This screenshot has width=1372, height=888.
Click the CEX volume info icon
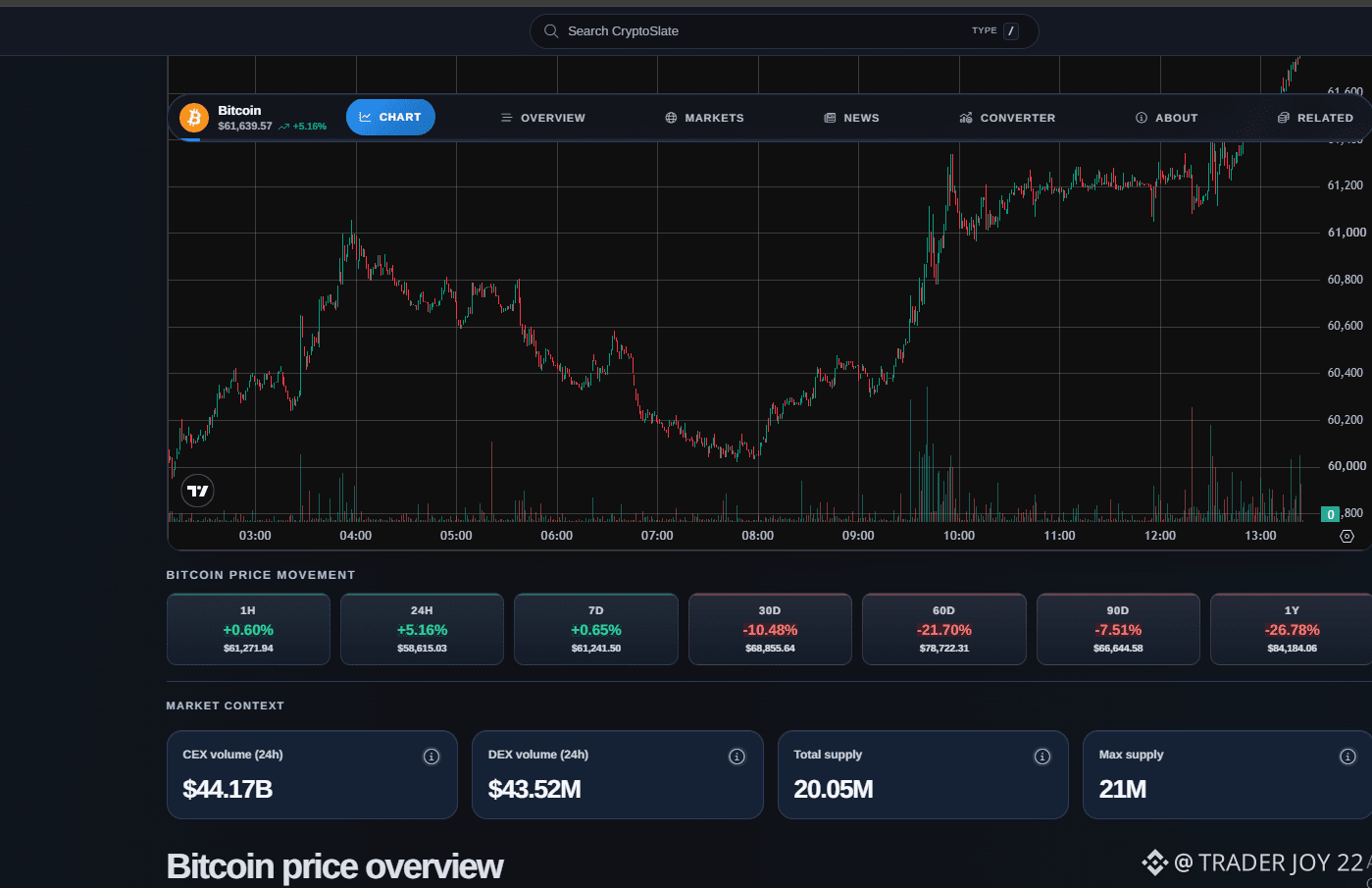point(432,757)
